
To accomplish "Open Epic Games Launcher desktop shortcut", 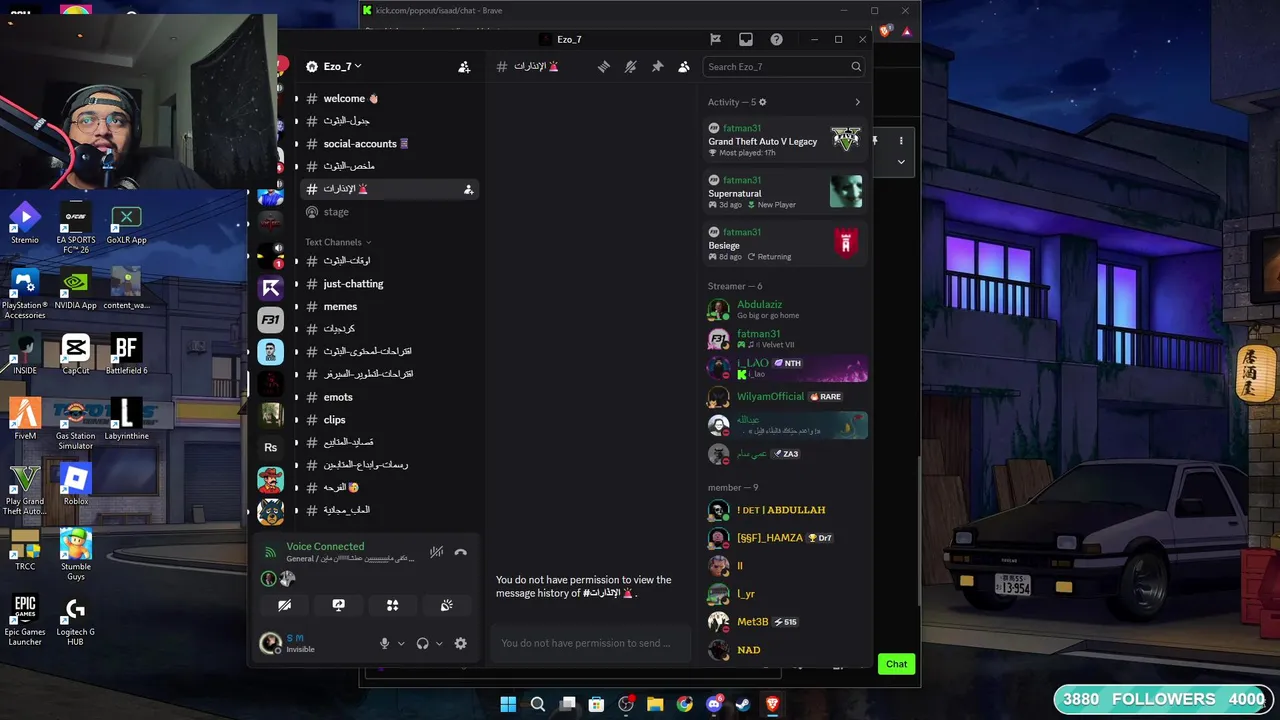I will coord(25,619).
